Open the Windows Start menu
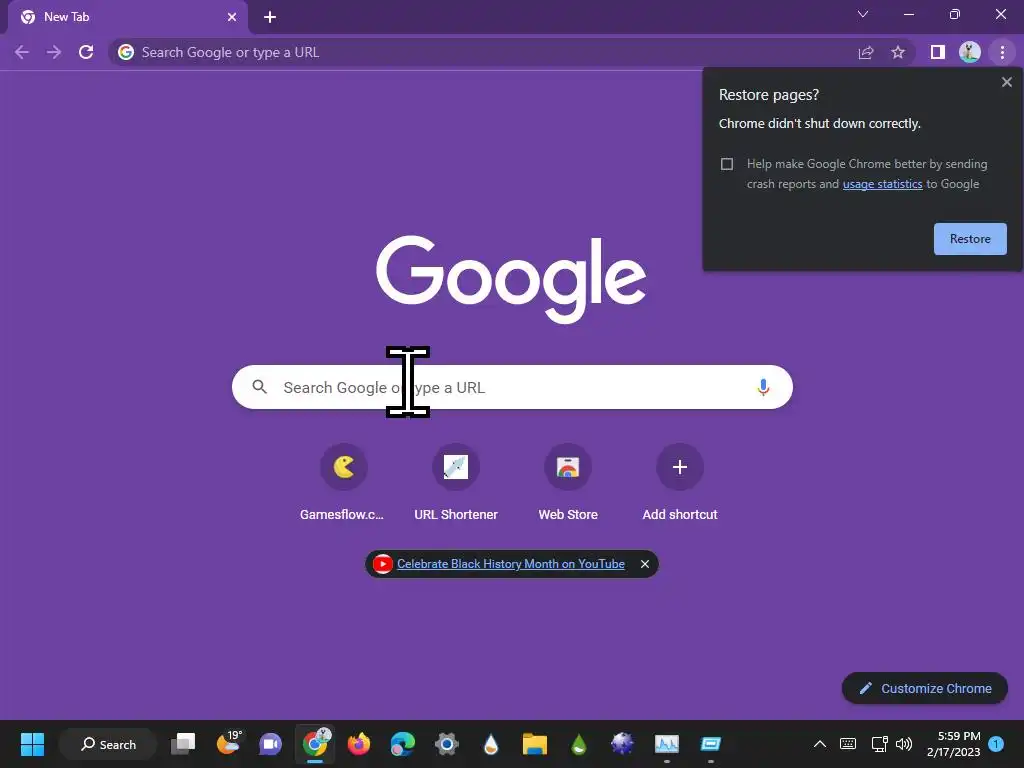This screenshot has height=768, width=1024. click(x=32, y=744)
